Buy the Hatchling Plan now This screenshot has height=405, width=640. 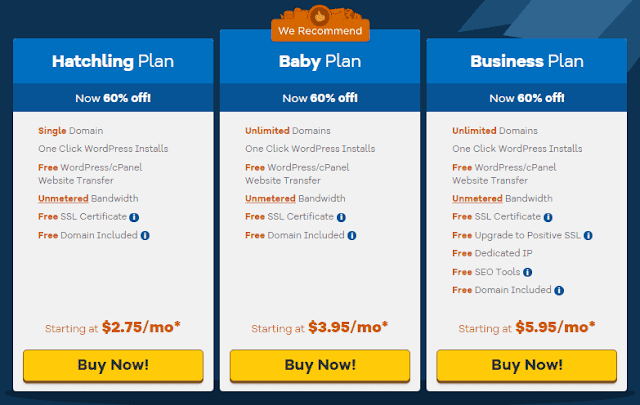click(113, 365)
